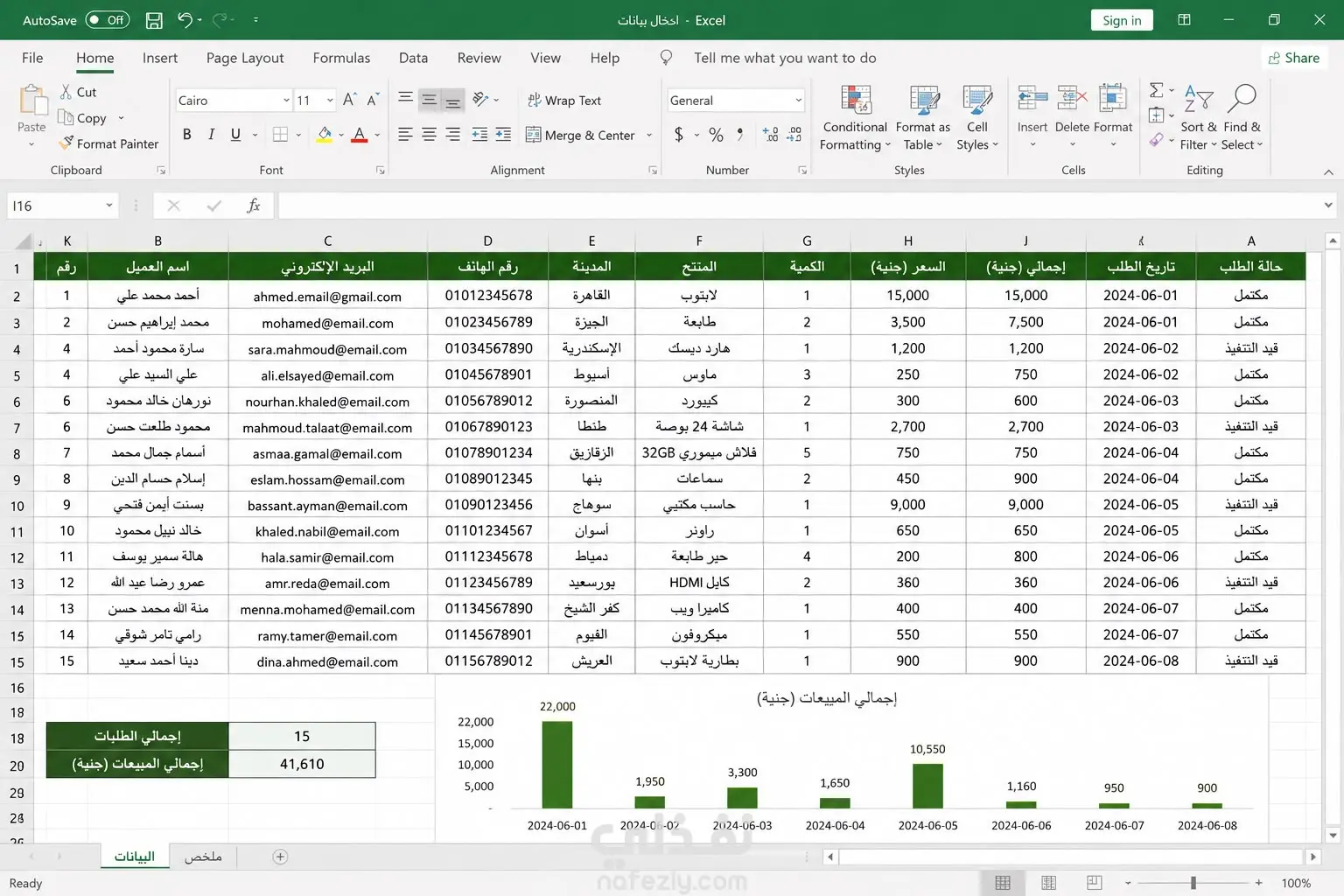Screen dimensions: 1344x896
Task: Switch to the Insert ribbon tab
Action: (160, 58)
